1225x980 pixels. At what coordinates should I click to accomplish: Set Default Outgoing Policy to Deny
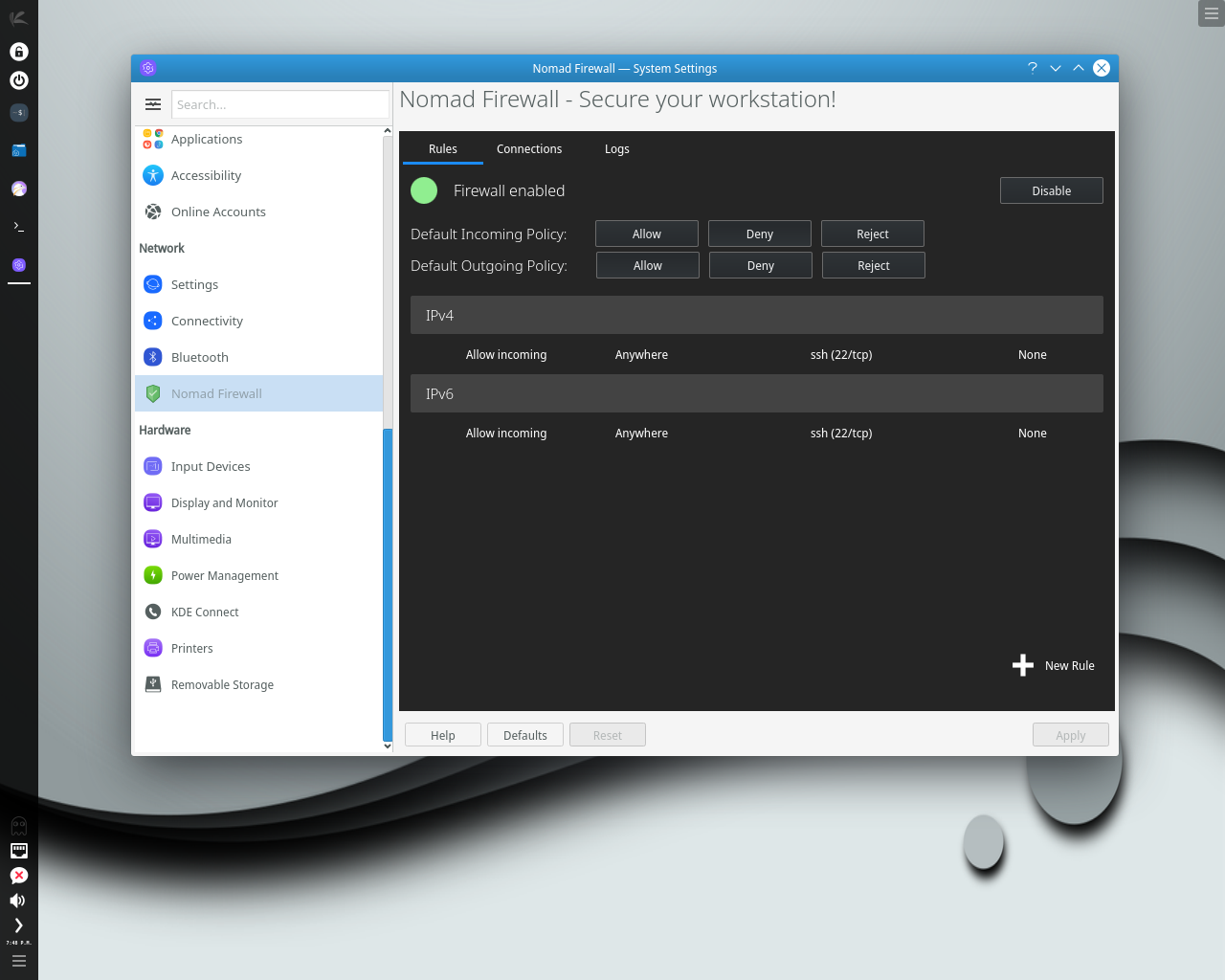pos(761,265)
